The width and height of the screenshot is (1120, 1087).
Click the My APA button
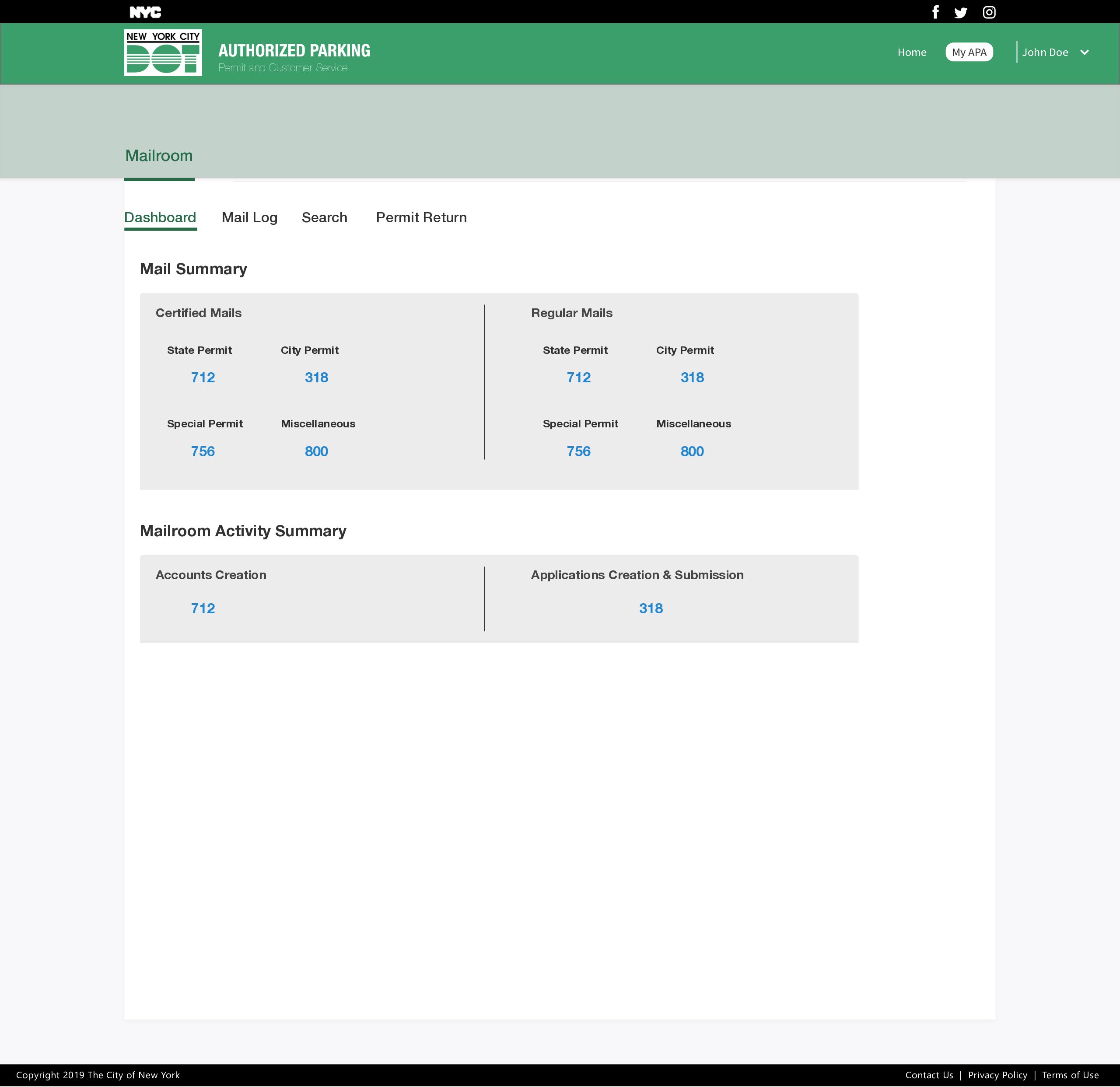[969, 52]
